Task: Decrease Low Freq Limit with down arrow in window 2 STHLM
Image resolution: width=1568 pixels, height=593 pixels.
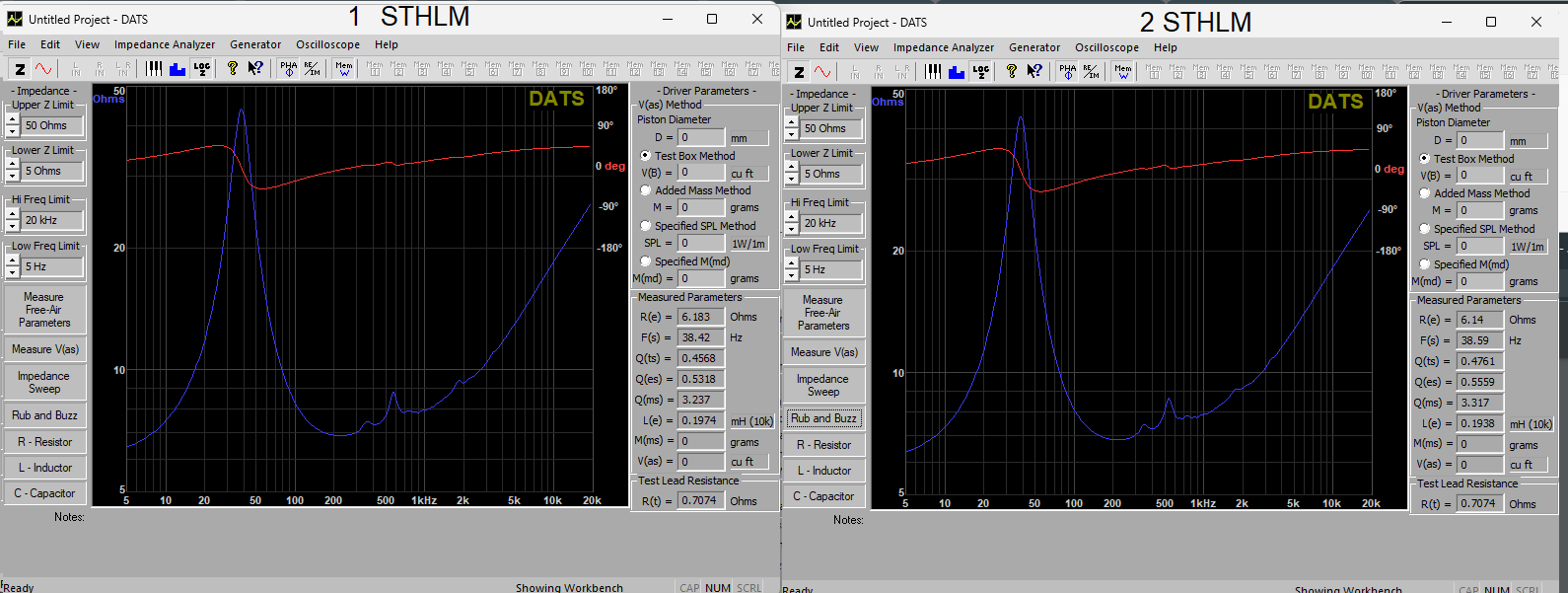Action: pos(792,275)
